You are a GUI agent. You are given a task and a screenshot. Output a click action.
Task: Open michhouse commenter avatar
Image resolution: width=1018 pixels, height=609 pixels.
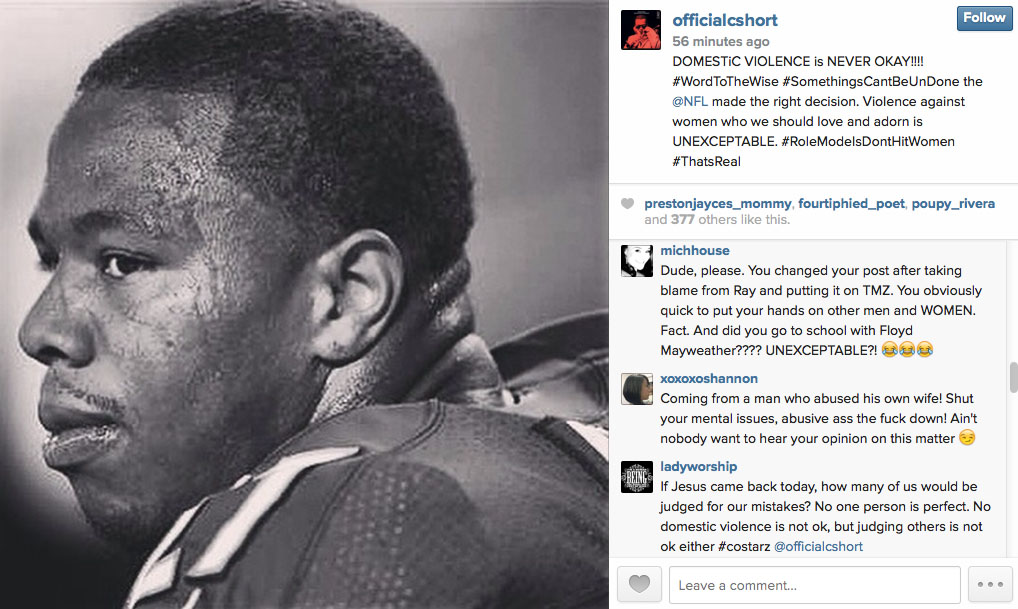click(x=637, y=261)
